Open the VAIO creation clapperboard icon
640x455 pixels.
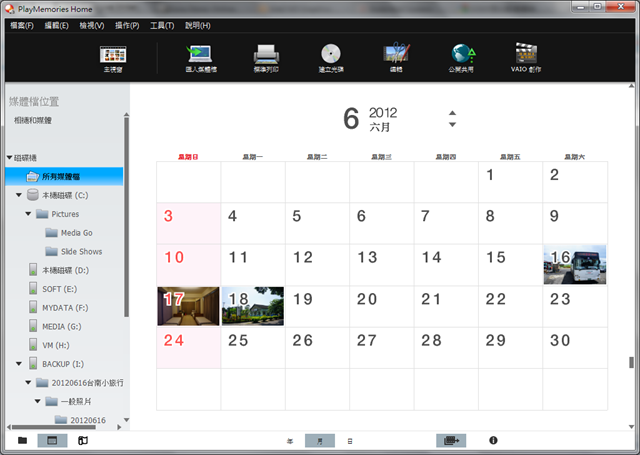[526, 53]
